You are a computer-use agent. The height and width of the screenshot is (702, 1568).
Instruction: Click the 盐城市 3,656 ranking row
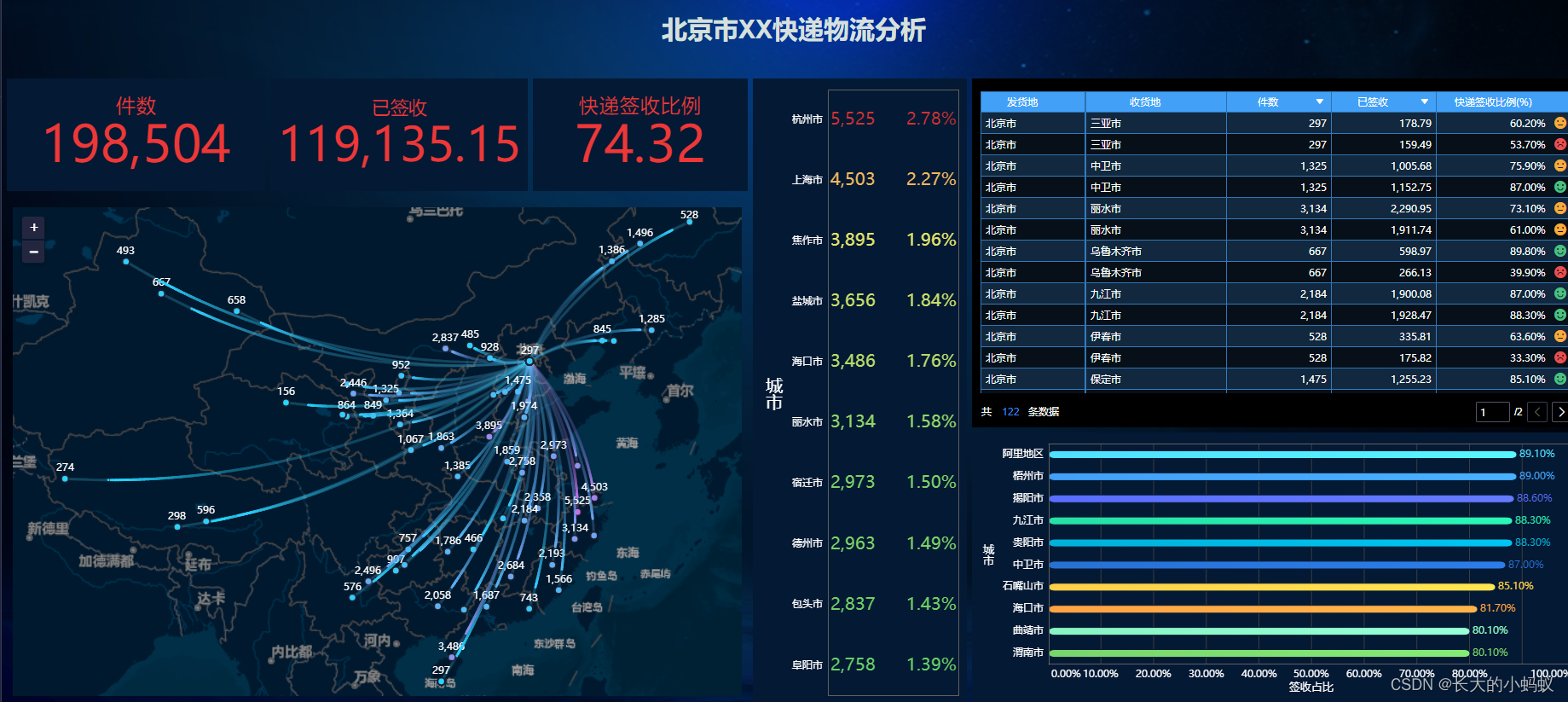[x=874, y=300]
